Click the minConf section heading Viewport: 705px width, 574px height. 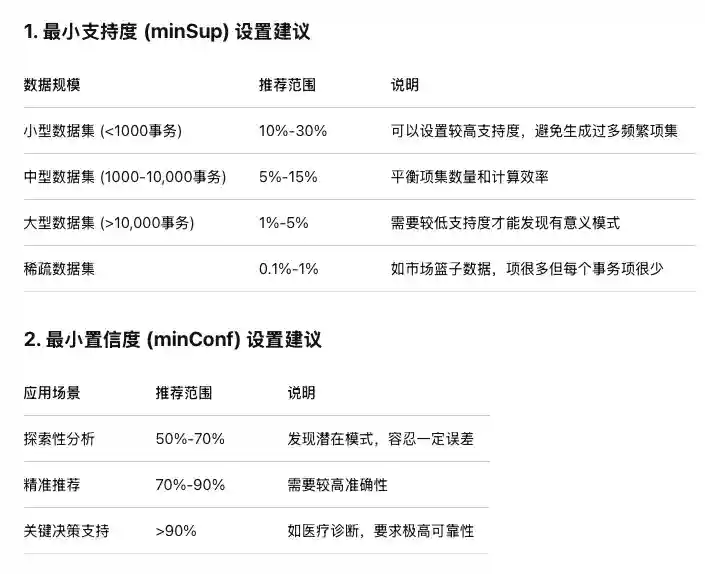(x=173, y=339)
